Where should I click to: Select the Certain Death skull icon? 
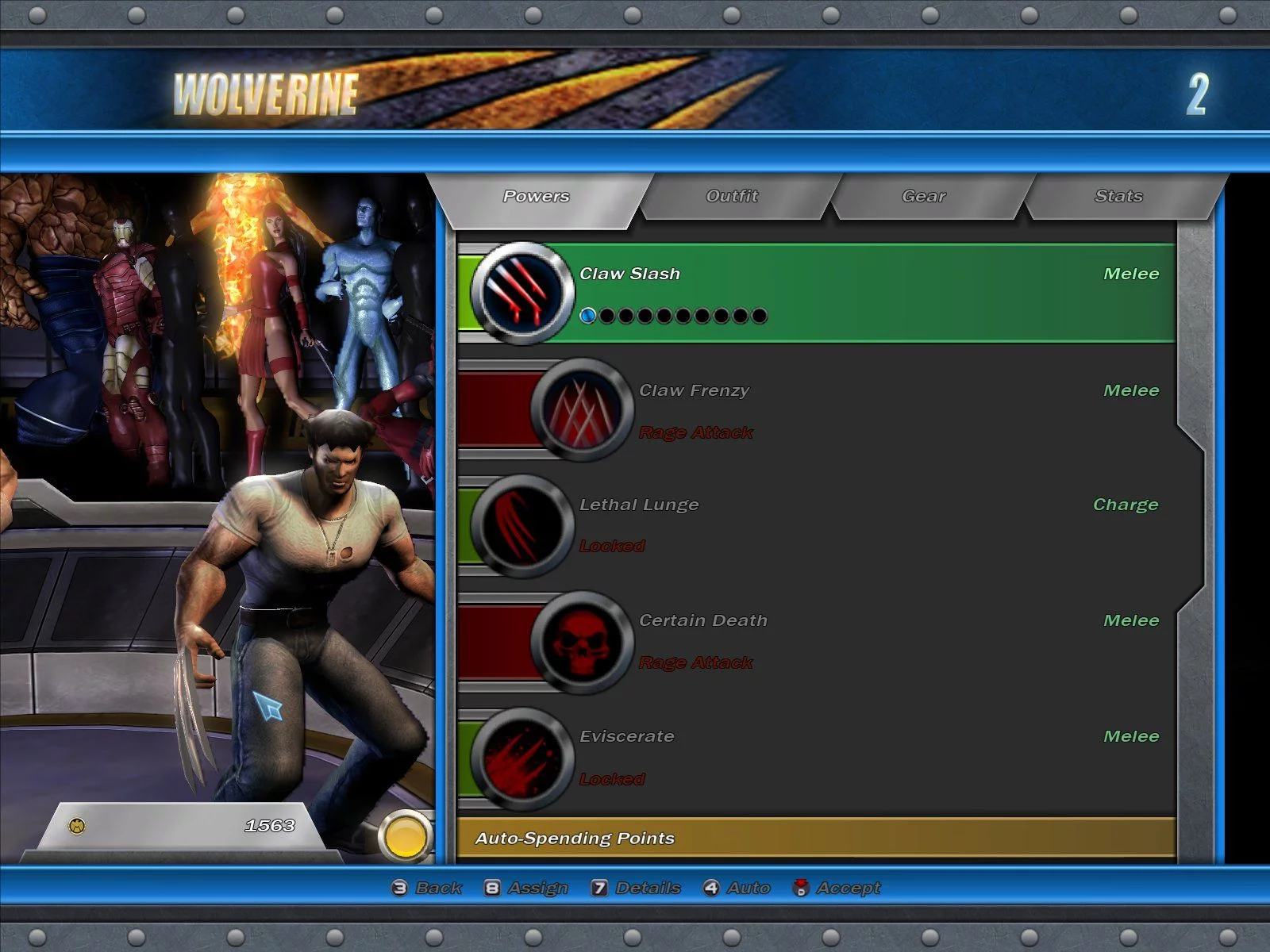click(x=582, y=642)
